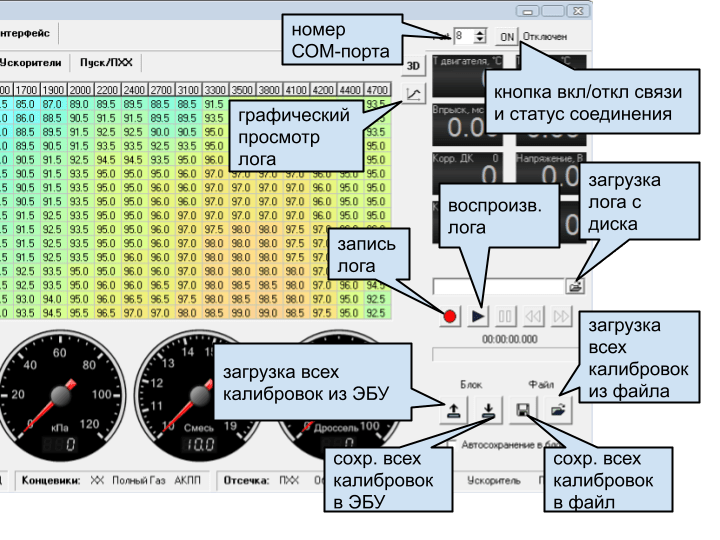
Task: Open graphical log viewer chart icon
Action: tap(414, 95)
